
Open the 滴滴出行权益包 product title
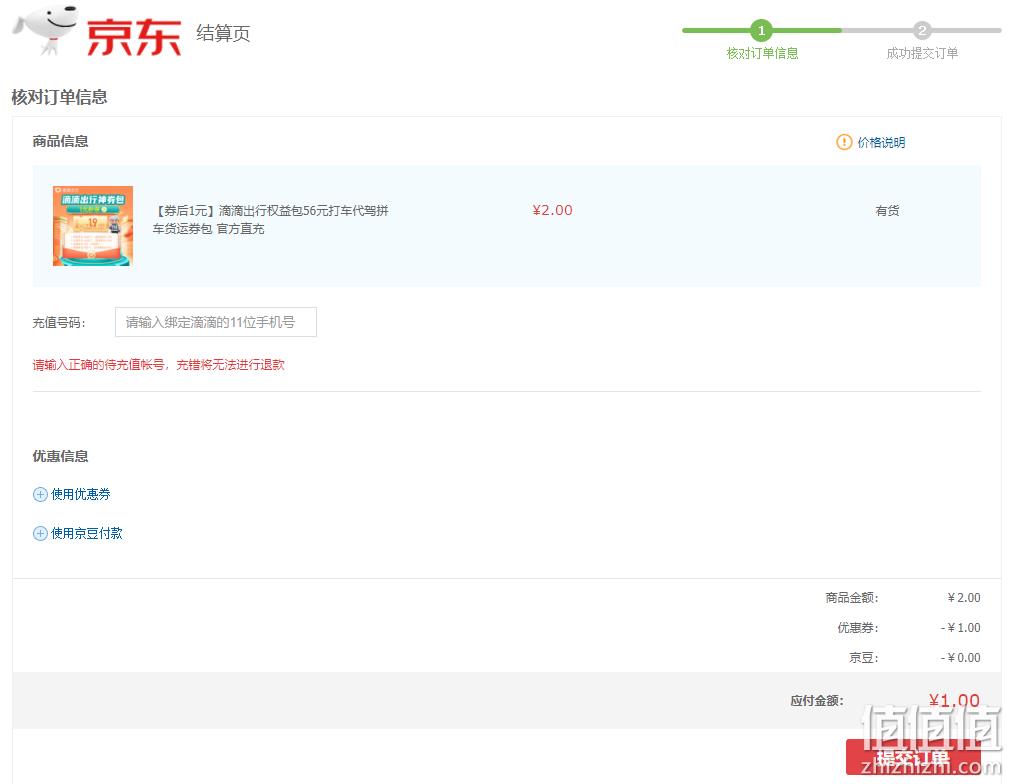coord(270,219)
